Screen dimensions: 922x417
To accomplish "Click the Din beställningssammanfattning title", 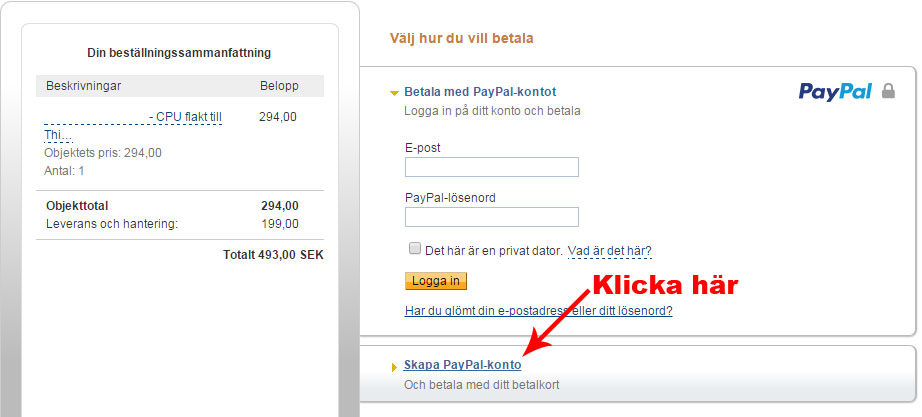I will 180,53.
